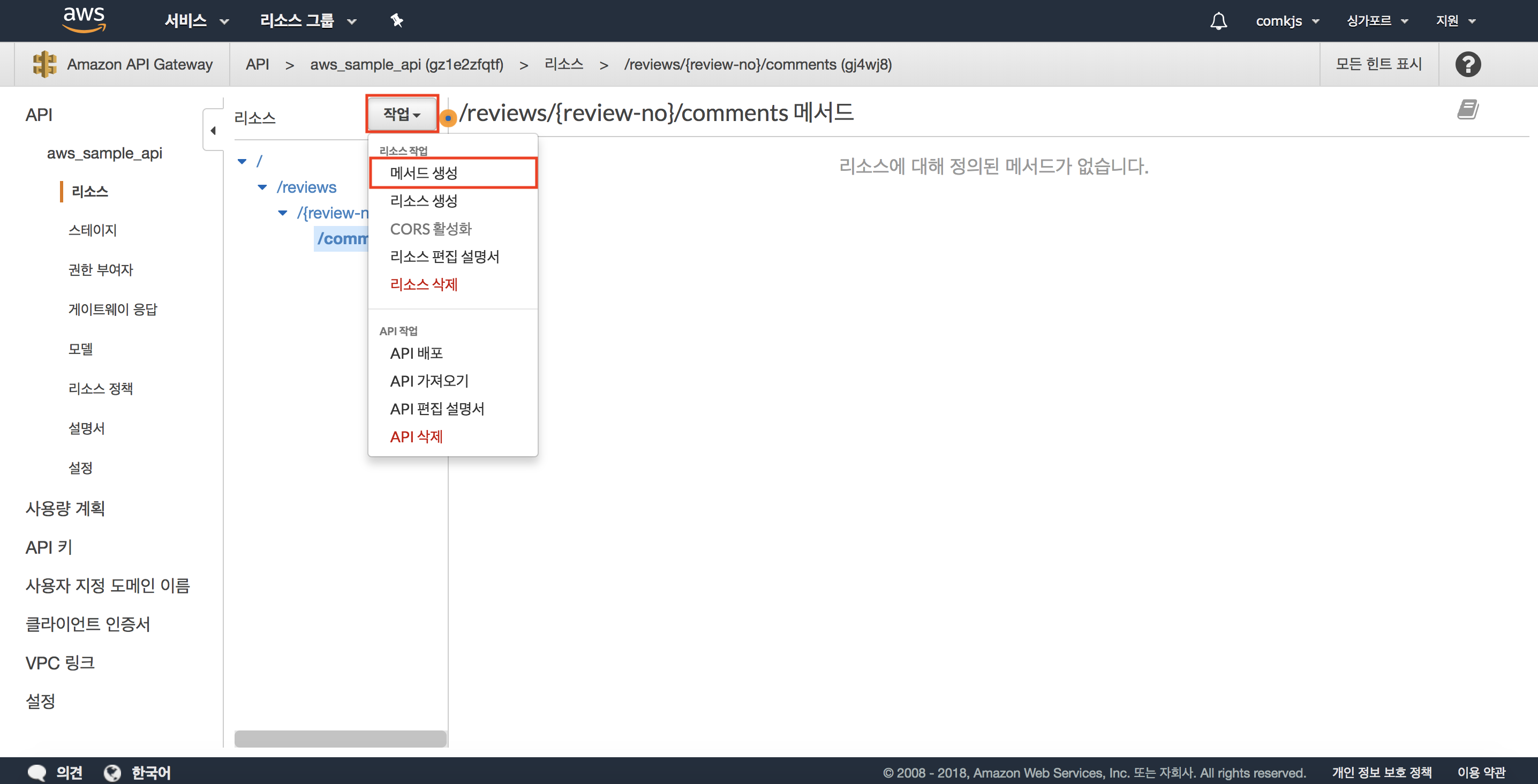The width and height of the screenshot is (1538, 784).
Task: Open help question mark icon
Action: click(x=1467, y=64)
